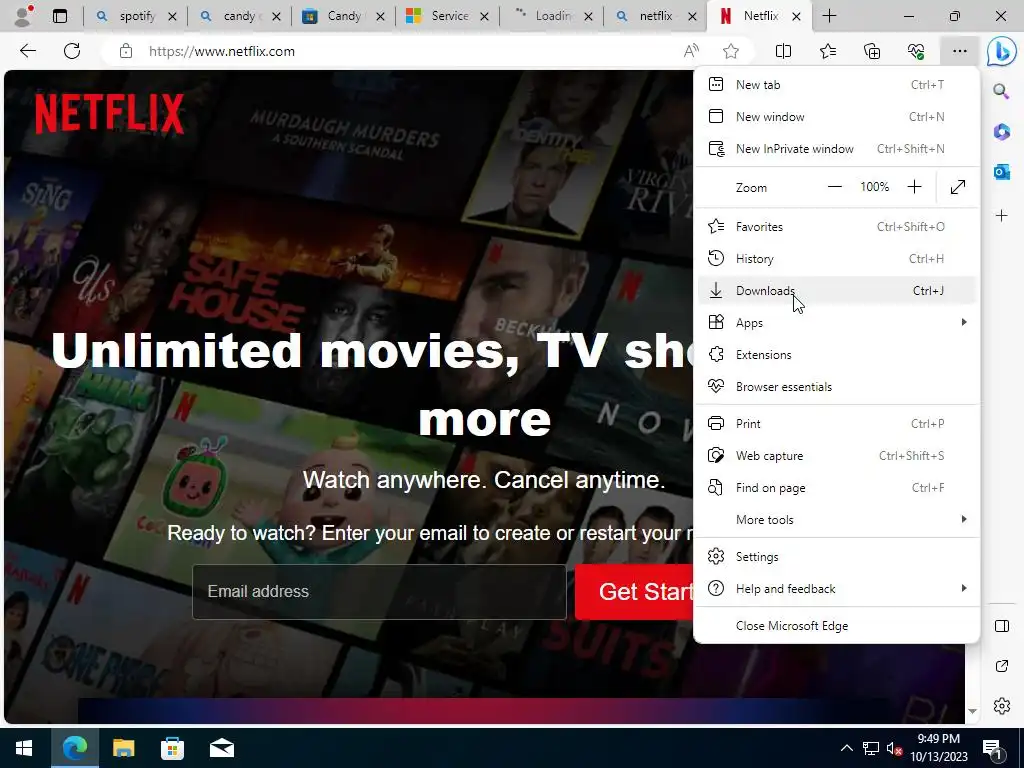The height and width of the screenshot is (768, 1024).
Task: Toggle the sidebar hide/show panel icon
Action: 1001,626
